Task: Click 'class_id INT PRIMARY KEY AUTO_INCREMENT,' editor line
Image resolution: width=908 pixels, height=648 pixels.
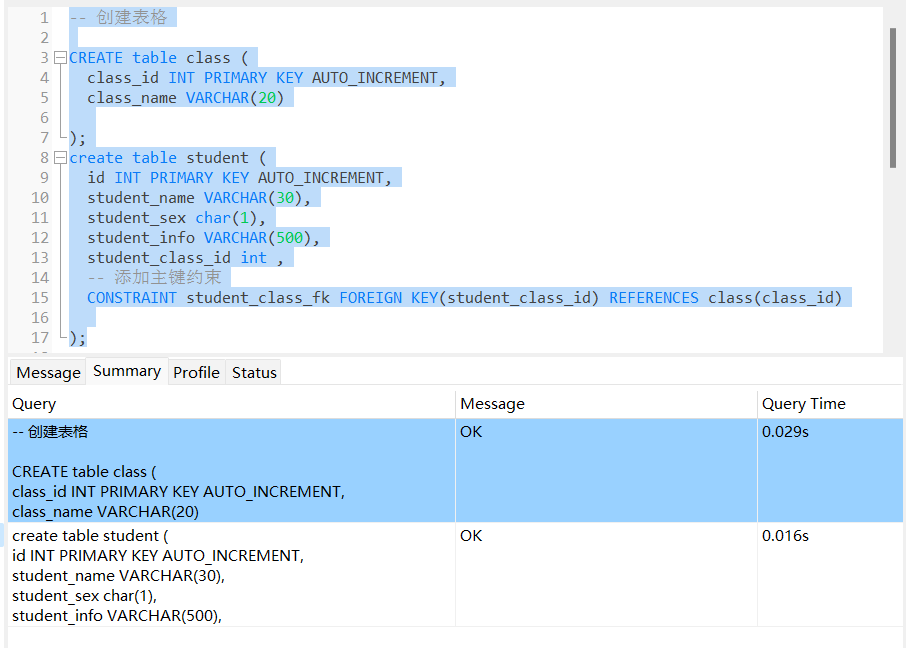Action: point(266,78)
